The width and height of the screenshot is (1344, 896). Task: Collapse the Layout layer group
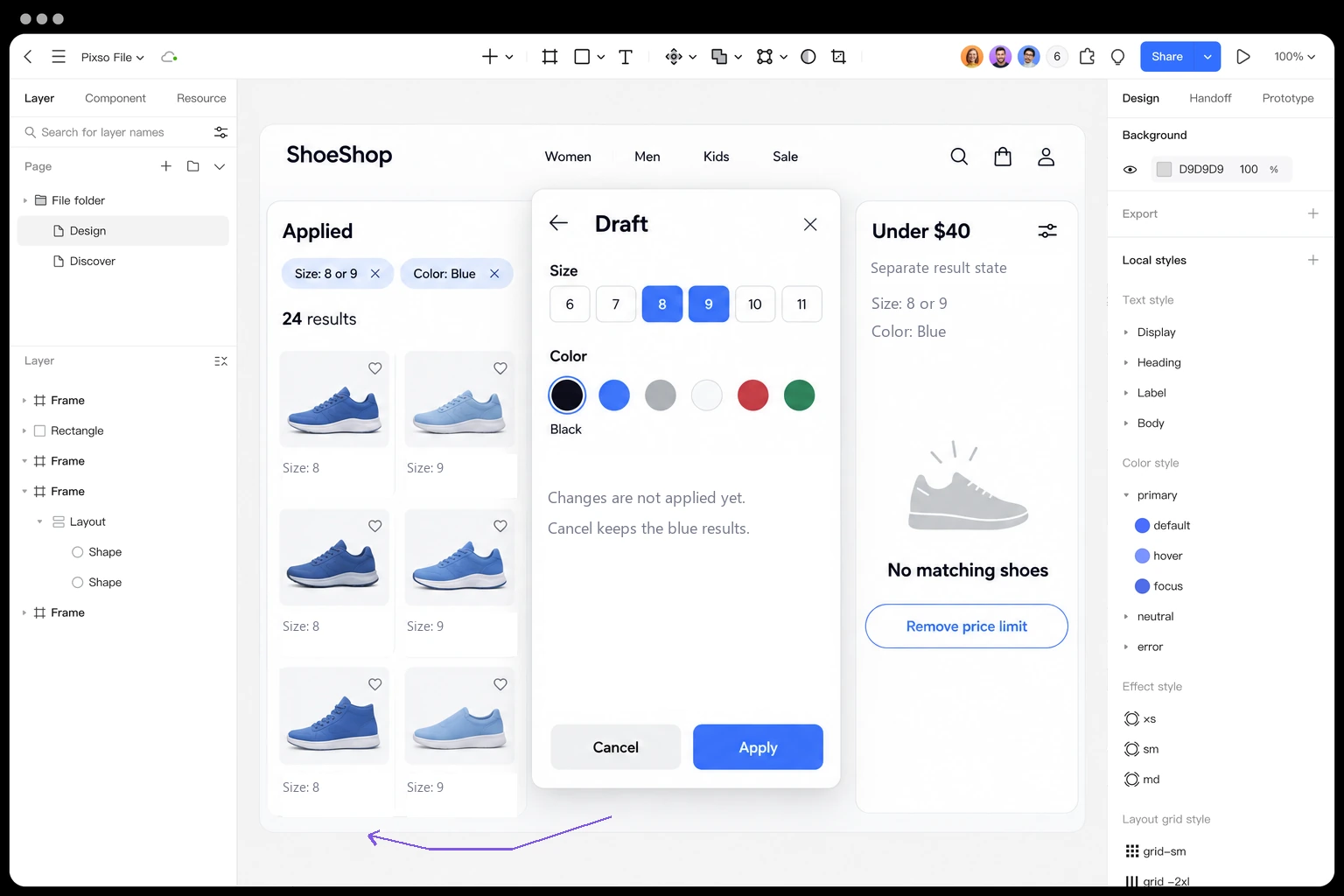[x=39, y=521]
